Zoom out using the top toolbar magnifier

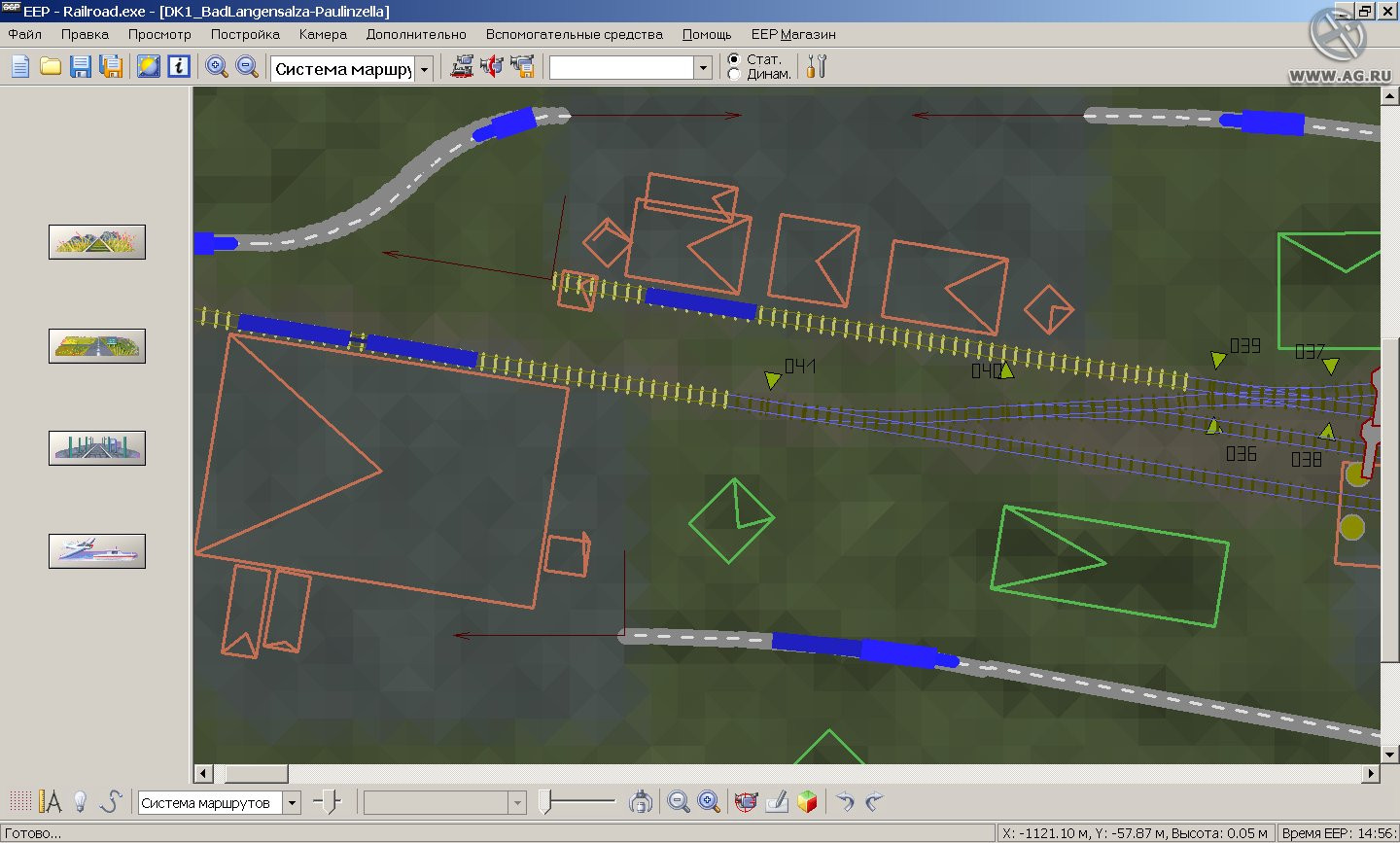248,66
